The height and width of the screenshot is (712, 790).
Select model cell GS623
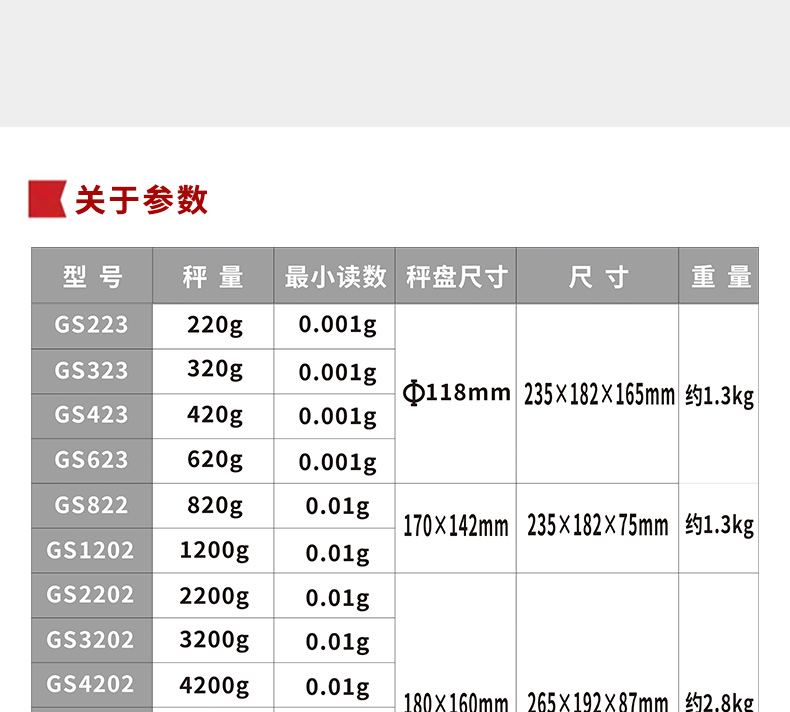pos(92,461)
